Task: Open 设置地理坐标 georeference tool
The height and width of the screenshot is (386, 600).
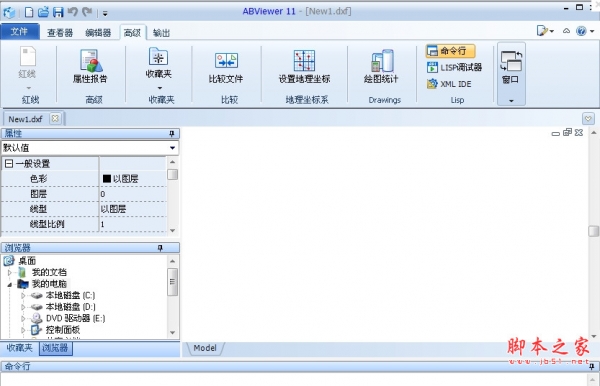Action: pos(304,66)
